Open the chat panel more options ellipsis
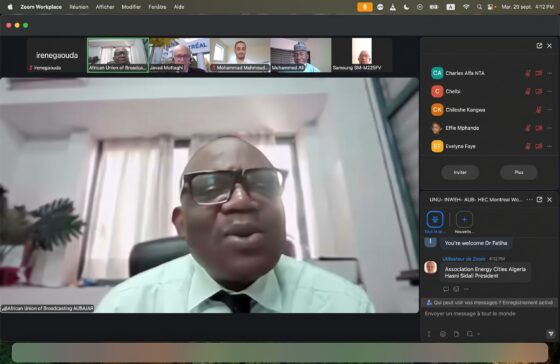560x364 pixels. coord(529,199)
